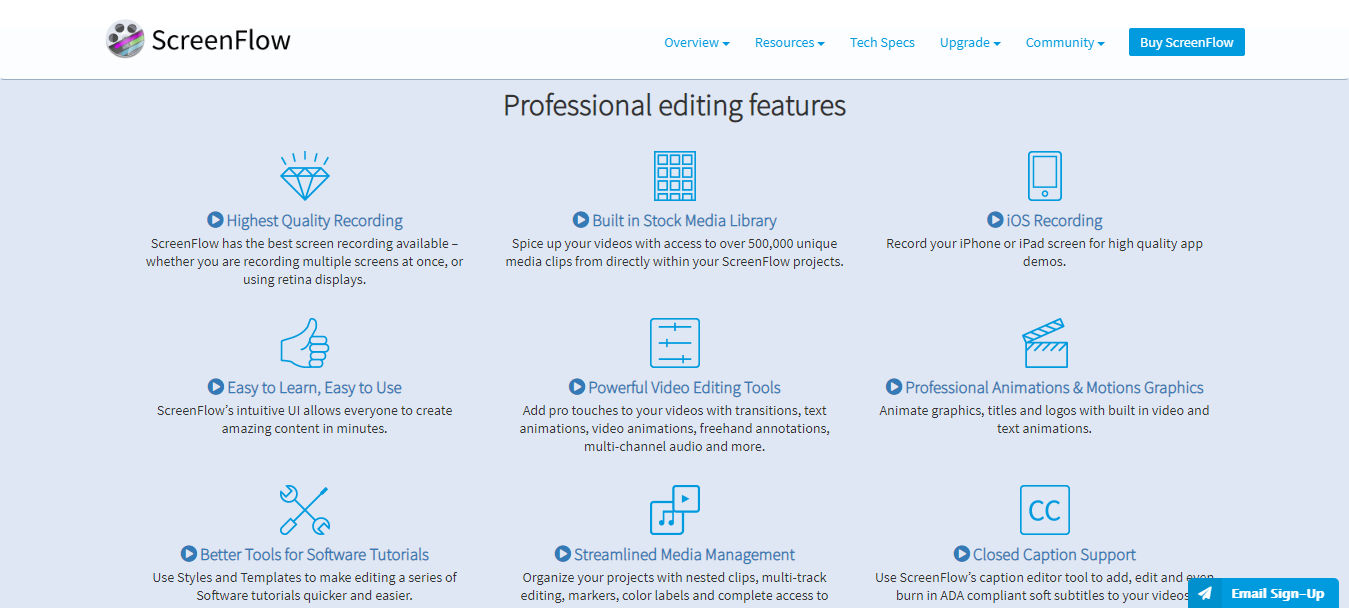Click the grid icon above Built in Stock Media Library
The width and height of the screenshot is (1349, 608).
tap(674, 176)
